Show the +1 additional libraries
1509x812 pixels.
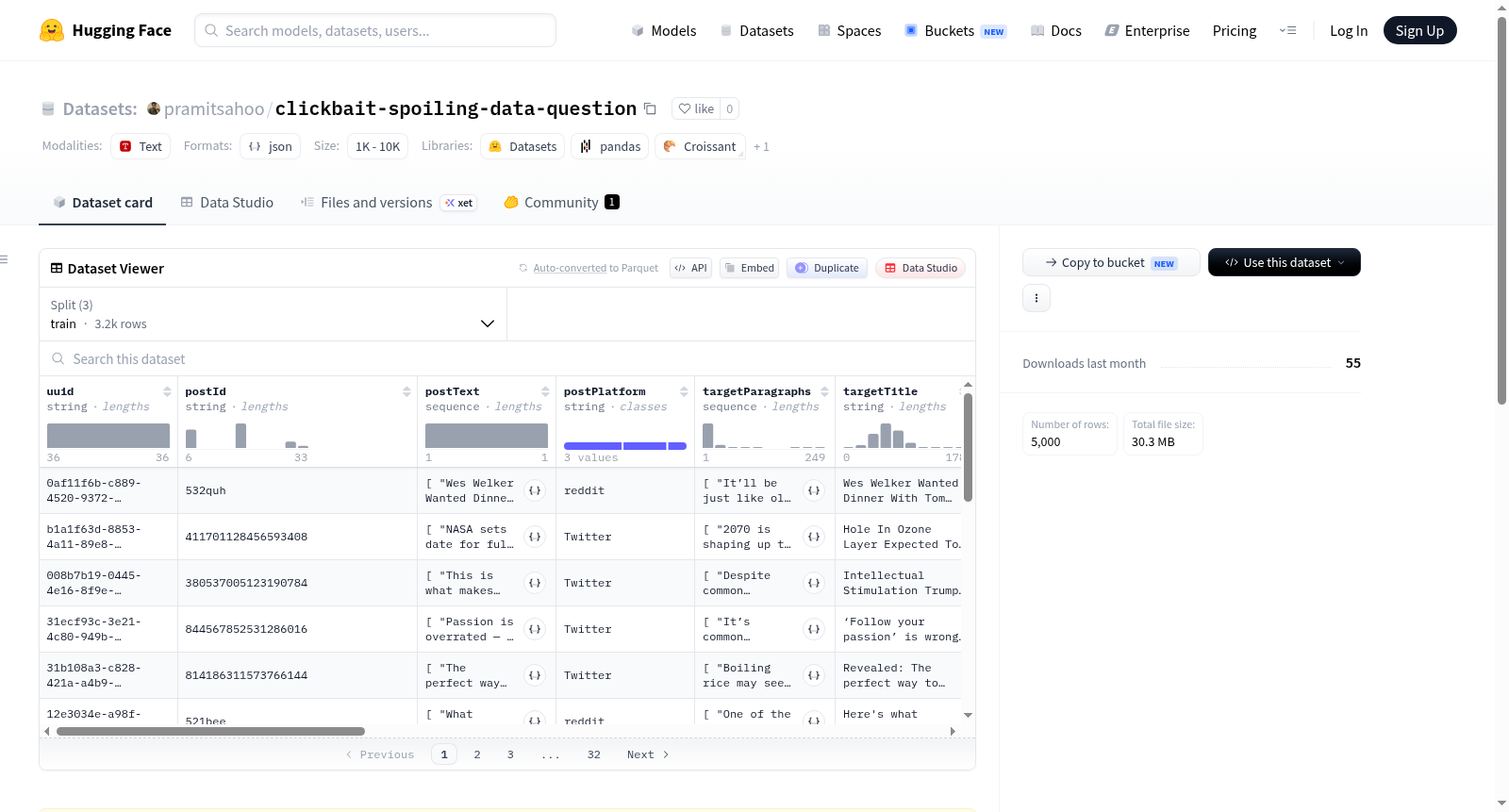(x=761, y=146)
